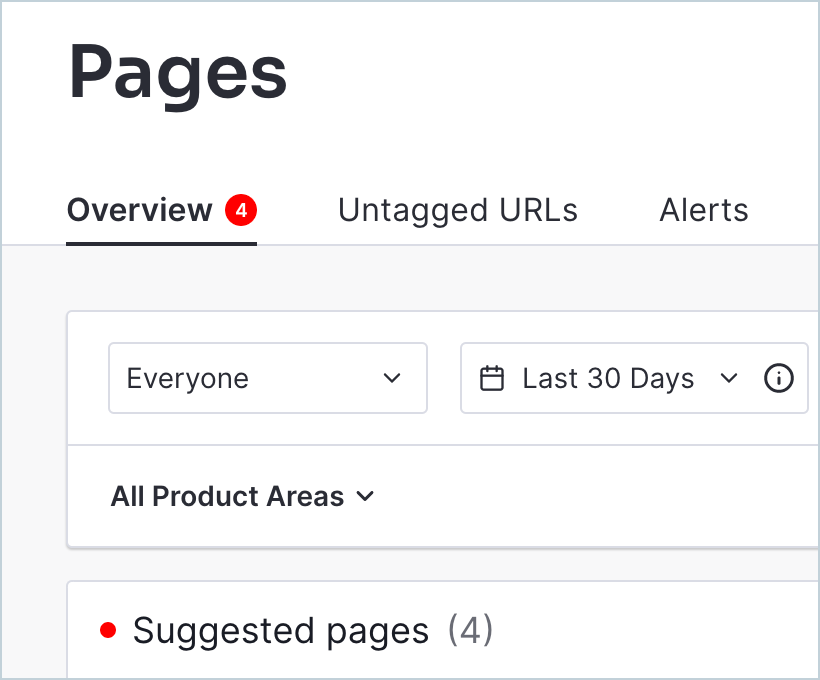Click the calendar icon in date picker
820x680 pixels.
coord(491,379)
